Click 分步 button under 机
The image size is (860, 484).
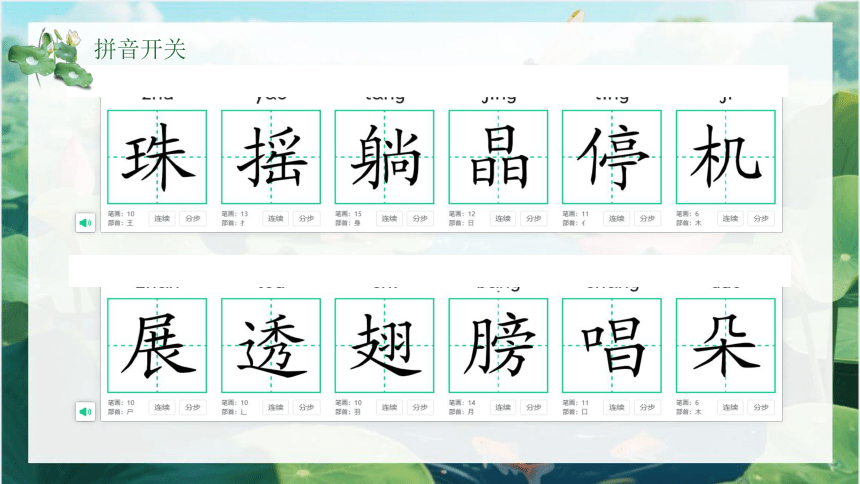click(761, 218)
